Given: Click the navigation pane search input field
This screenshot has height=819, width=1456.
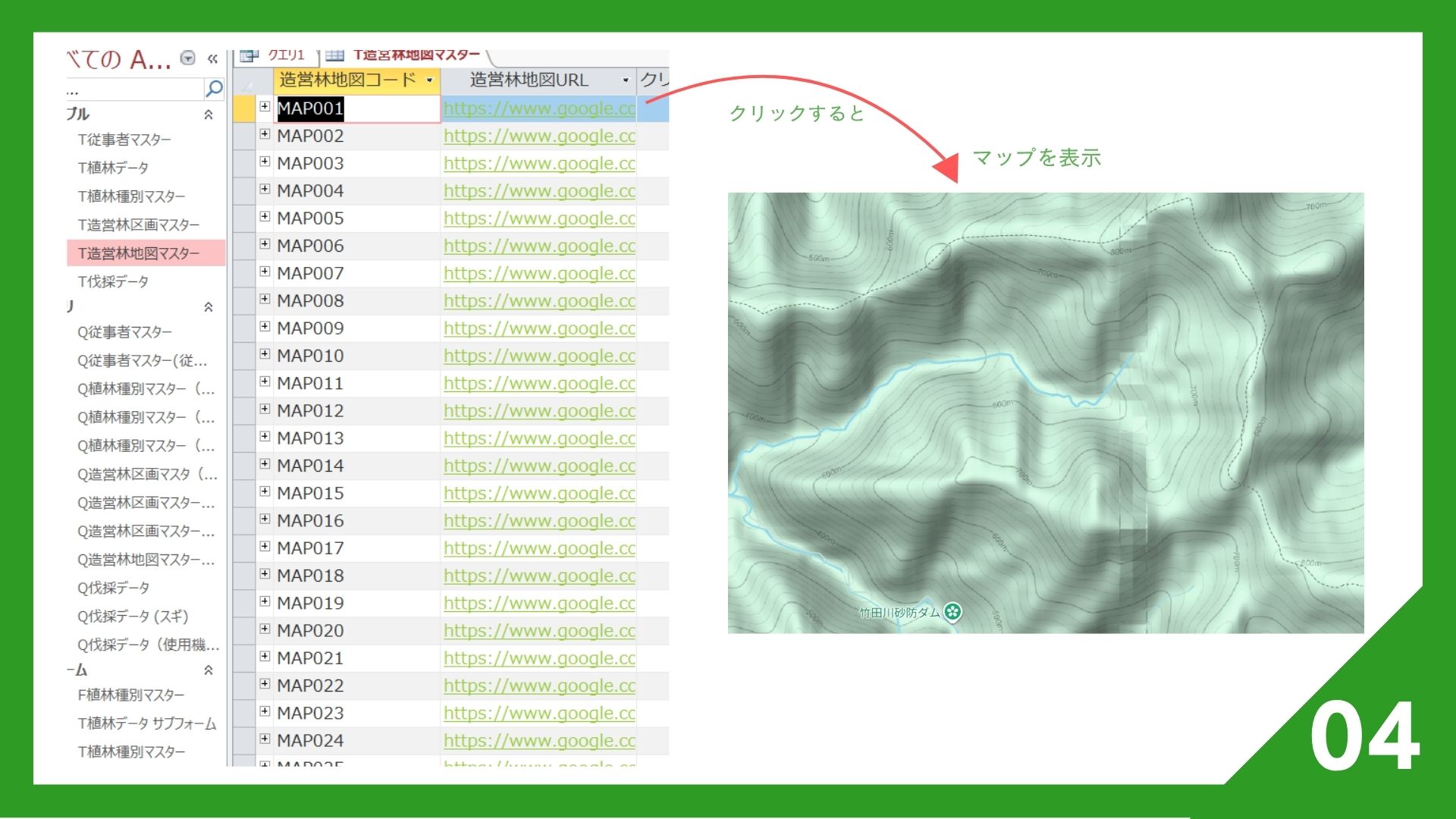Looking at the screenshot, I should click(133, 90).
